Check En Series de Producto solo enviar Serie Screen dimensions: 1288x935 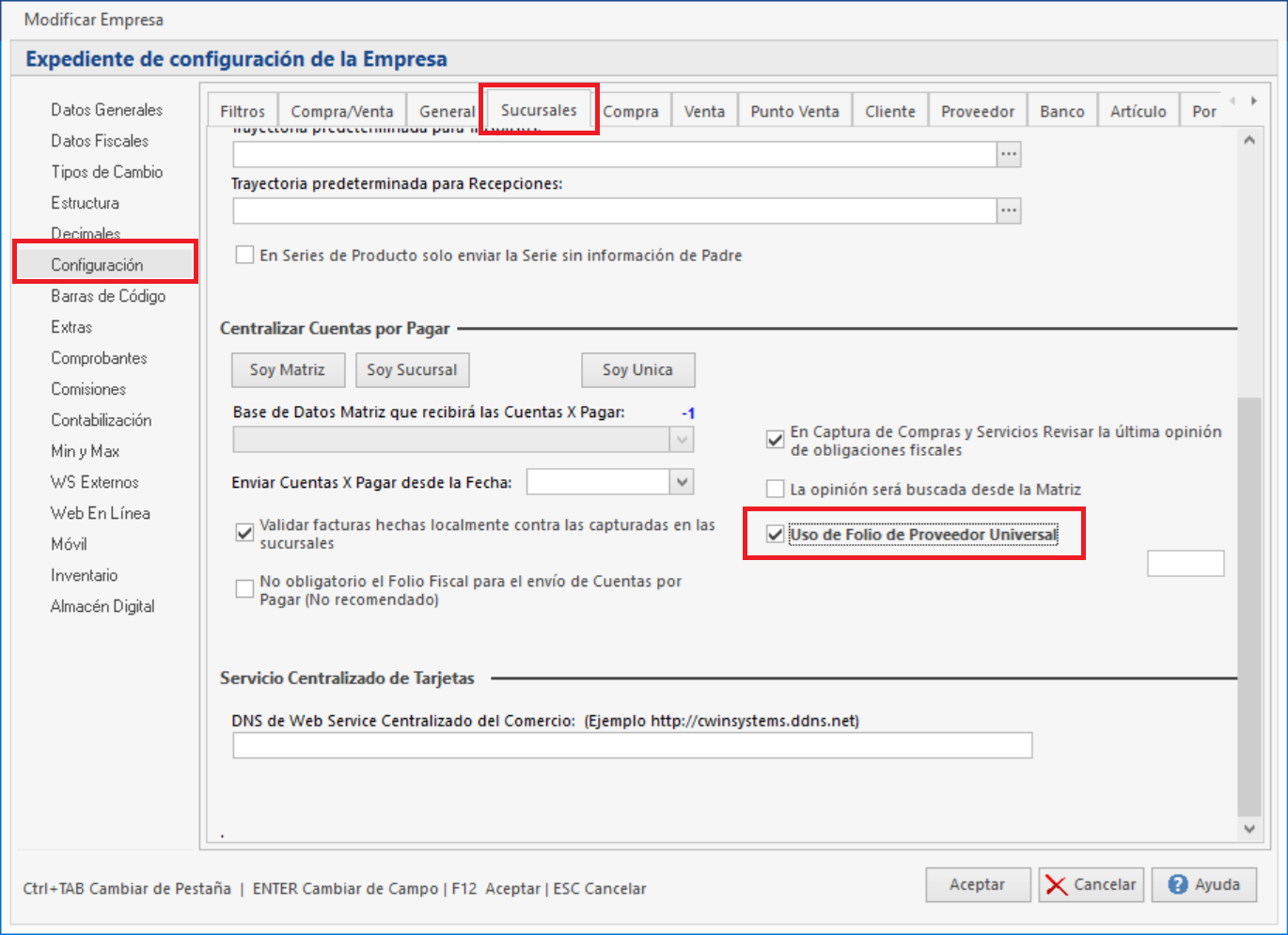click(x=245, y=255)
